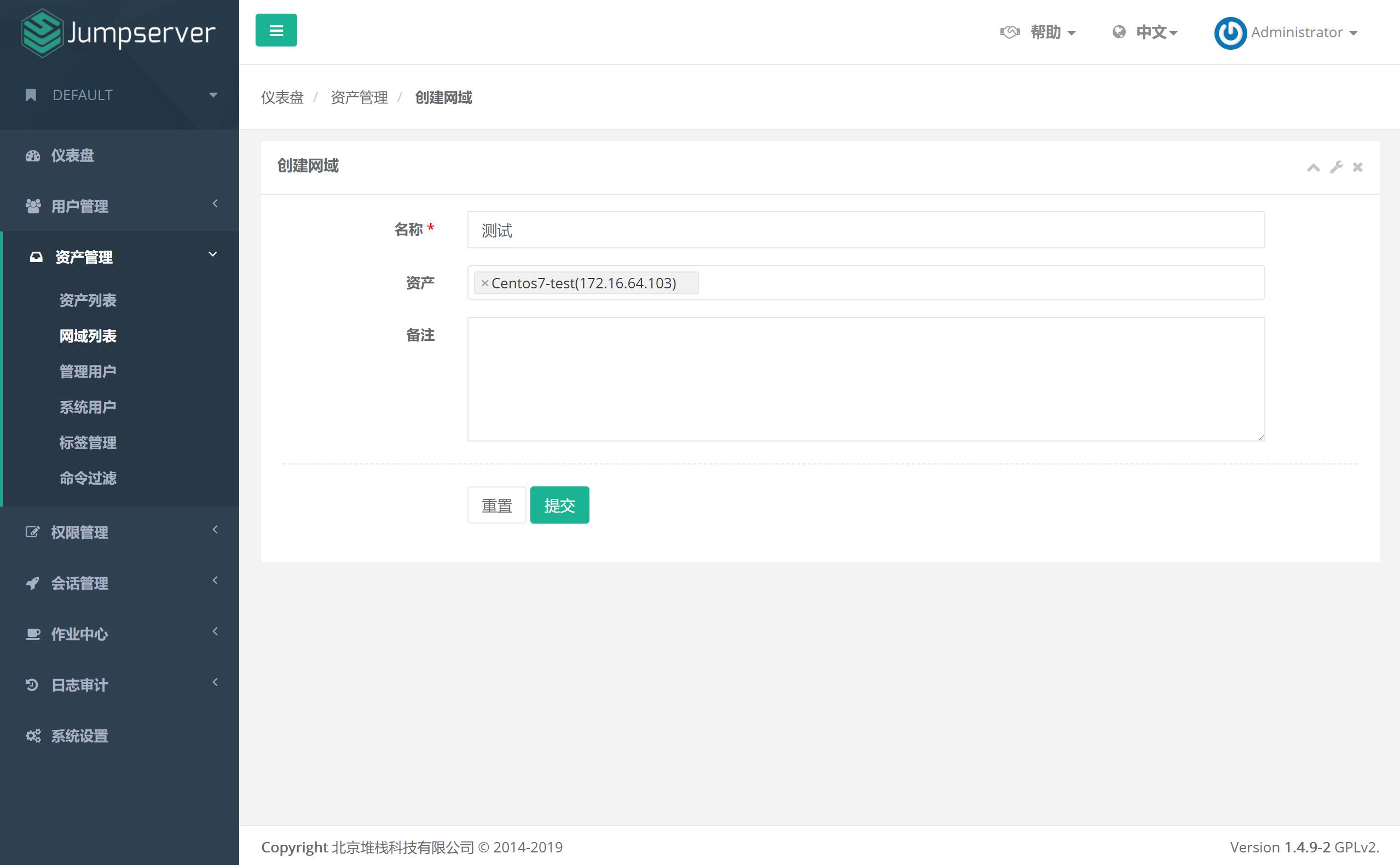Screen dimensions: 1400x865
Task: Click the 重置 button
Action: pyautogui.click(x=496, y=505)
